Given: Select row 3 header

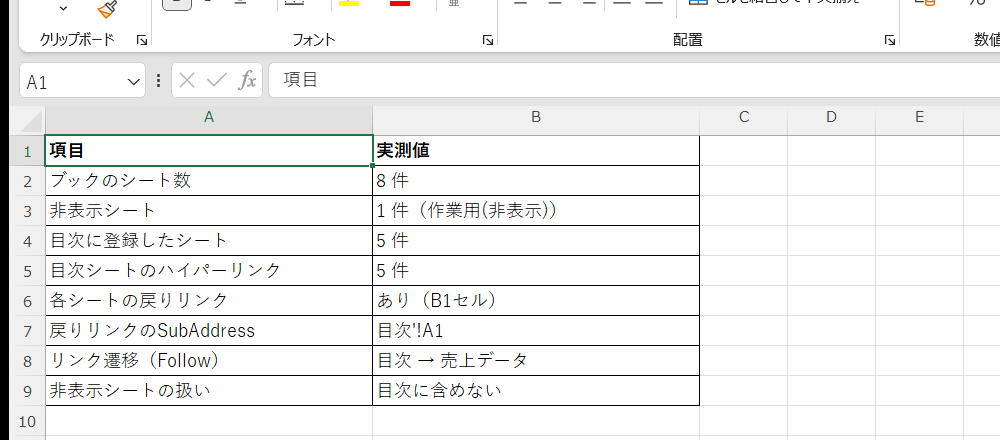Looking at the screenshot, I should point(27,211).
